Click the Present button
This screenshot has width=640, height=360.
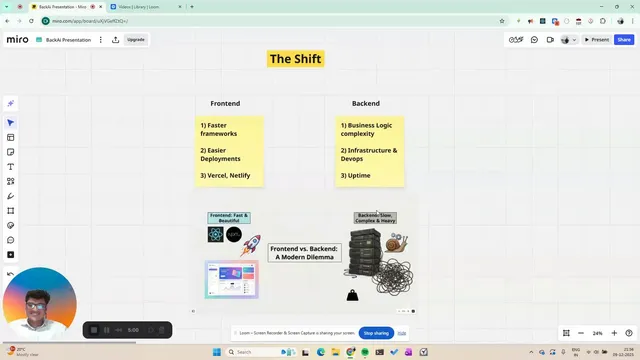pos(597,40)
